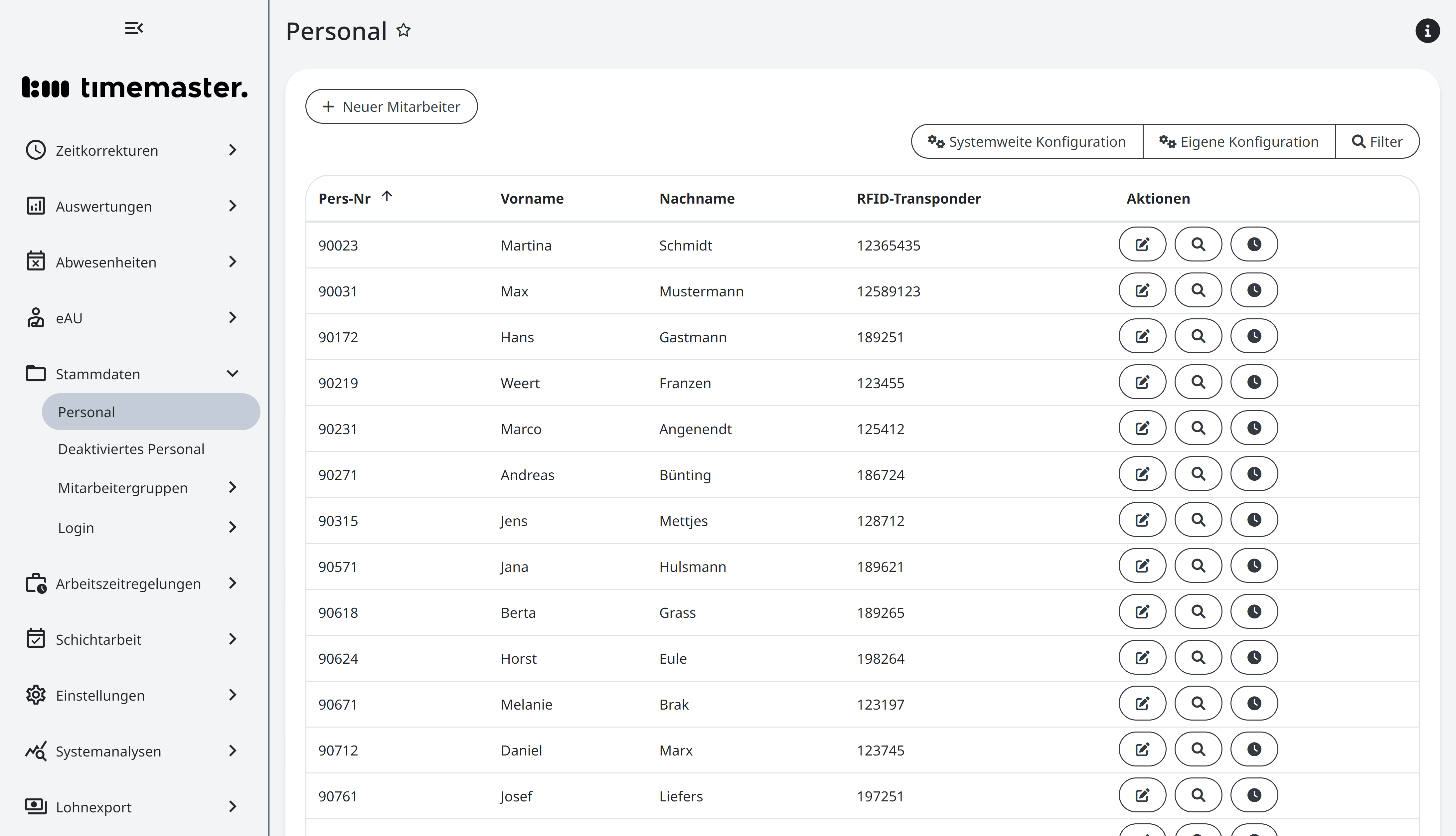The height and width of the screenshot is (836, 1456).
Task: Click the edit icon for Josef Liefers
Action: click(1142, 796)
